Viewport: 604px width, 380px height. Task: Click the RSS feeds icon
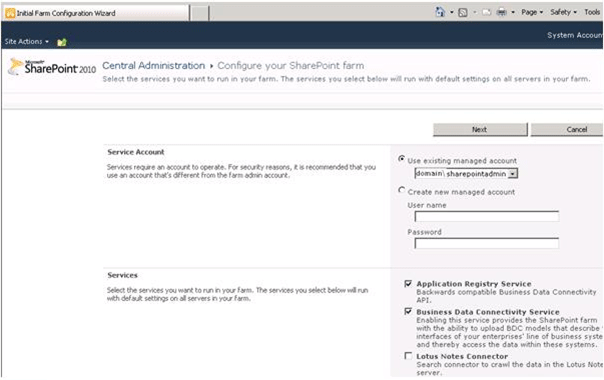click(463, 12)
